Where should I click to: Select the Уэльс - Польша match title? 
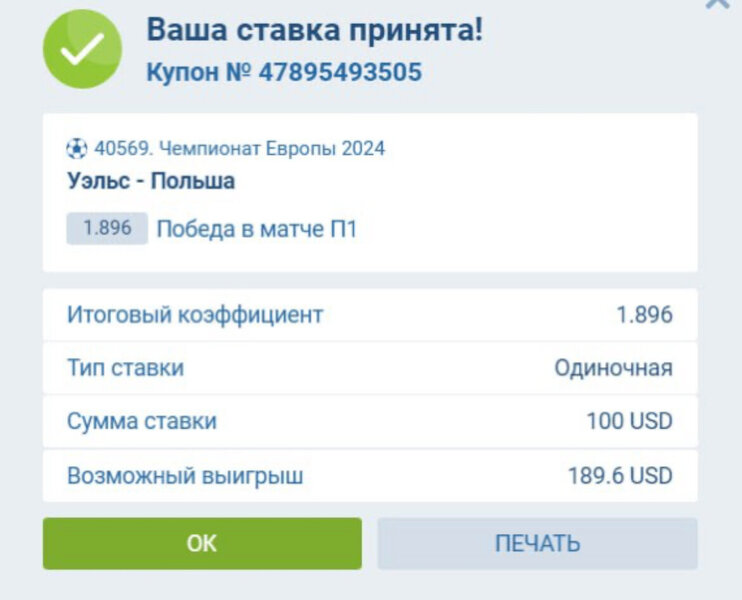(x=151, y=182)
